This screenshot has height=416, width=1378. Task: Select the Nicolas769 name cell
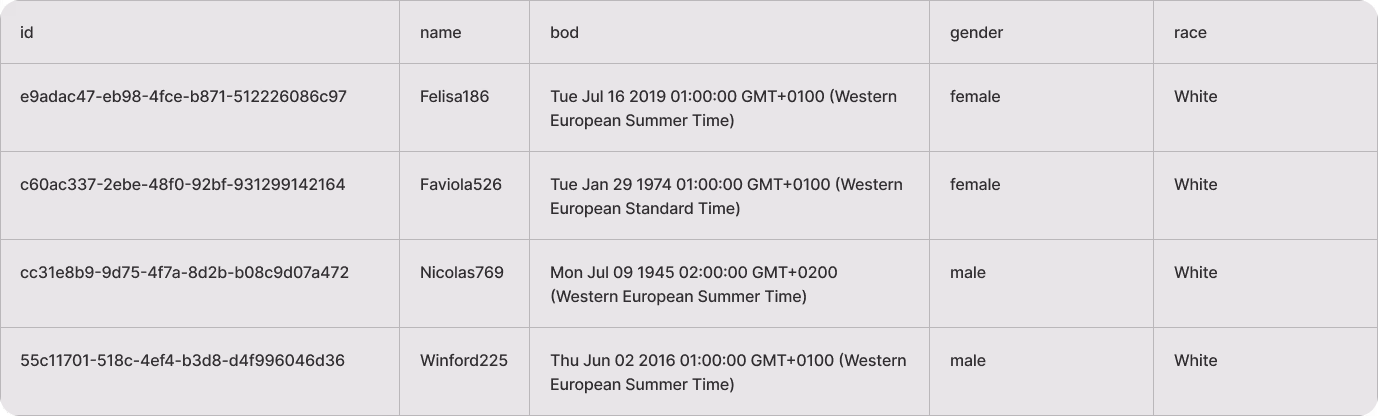pyautogui.click(x=461, y=272)
